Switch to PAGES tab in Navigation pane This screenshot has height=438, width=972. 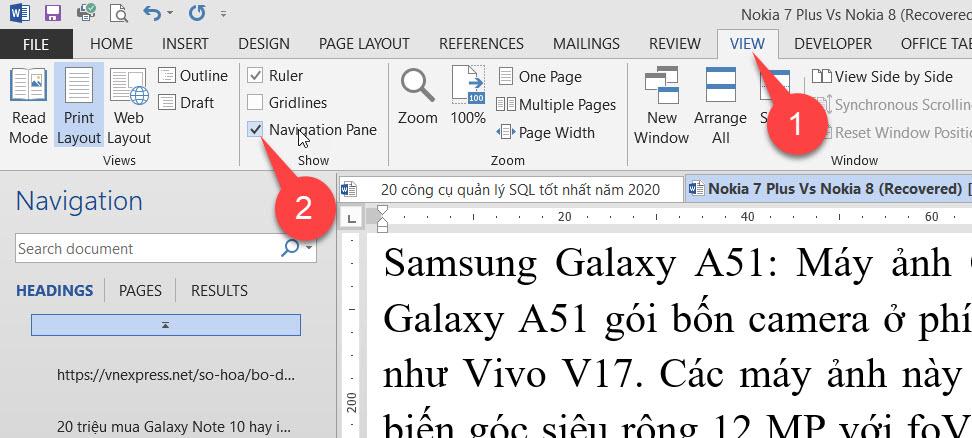click(x=140, y=291)
